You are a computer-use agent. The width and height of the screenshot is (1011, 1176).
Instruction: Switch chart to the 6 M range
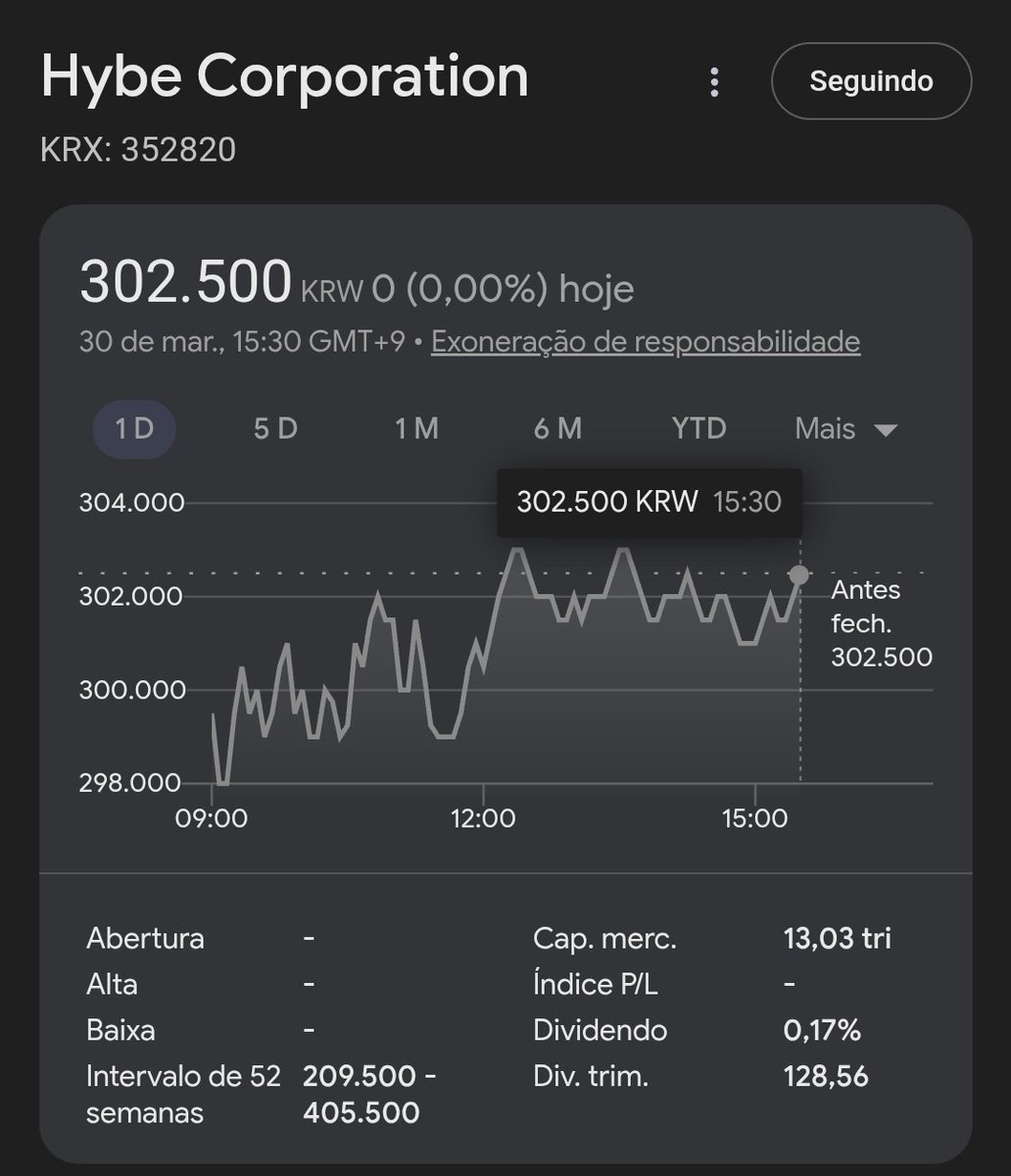point(557,429)
